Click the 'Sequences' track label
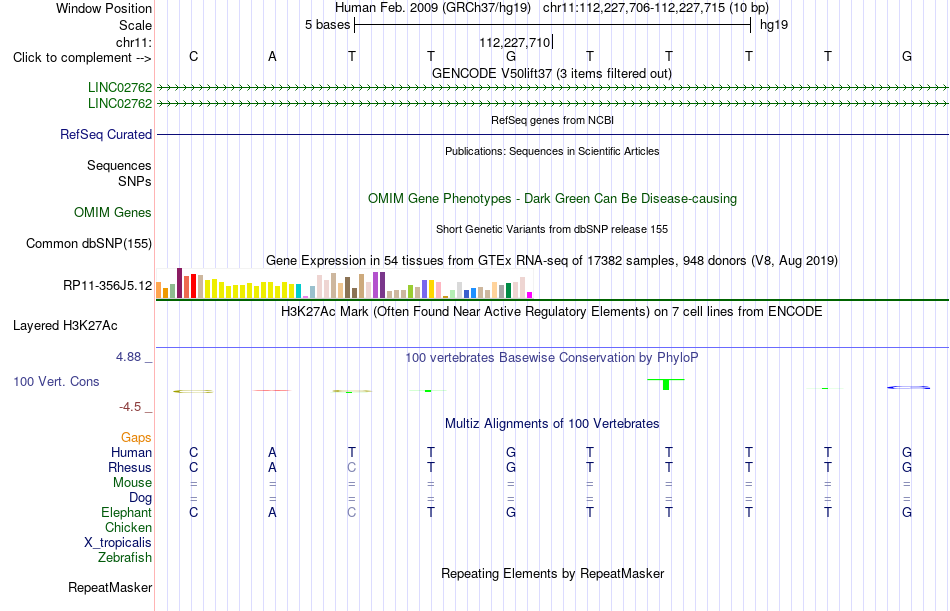 click(x=119, y=165)
